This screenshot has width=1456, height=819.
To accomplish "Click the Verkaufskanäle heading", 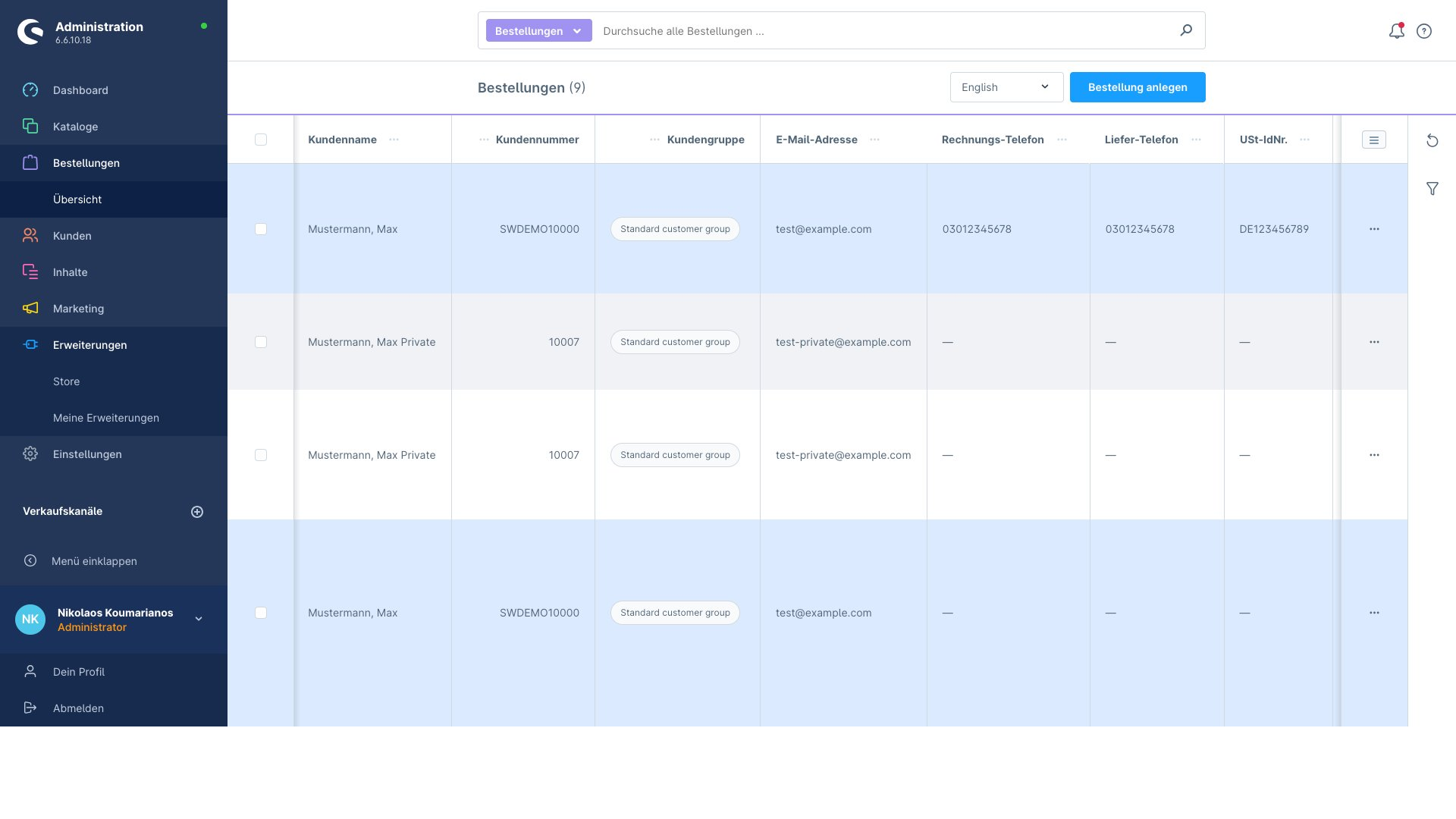I will point(62,511).
